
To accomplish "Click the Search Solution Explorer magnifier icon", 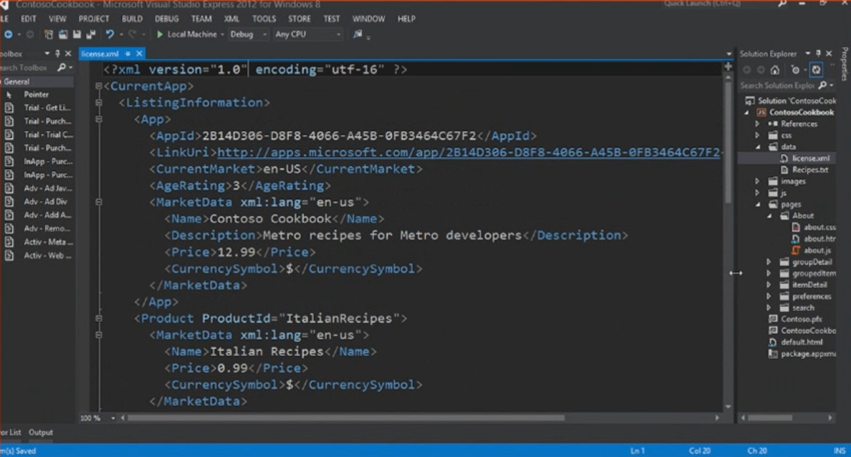I will click(823, 85).
